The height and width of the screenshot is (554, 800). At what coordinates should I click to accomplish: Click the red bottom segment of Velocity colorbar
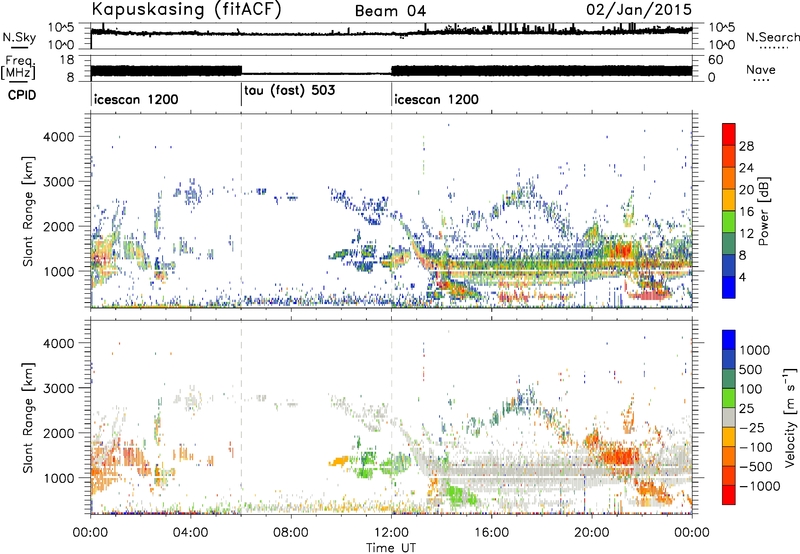[729, 495]
